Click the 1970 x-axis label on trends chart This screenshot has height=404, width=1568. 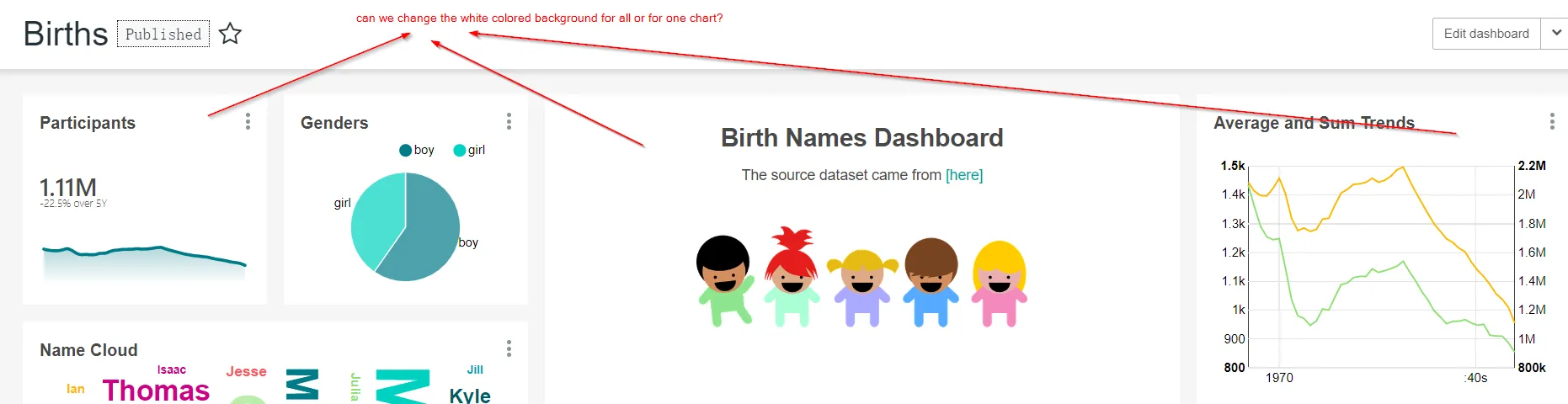click(1279, 378)
